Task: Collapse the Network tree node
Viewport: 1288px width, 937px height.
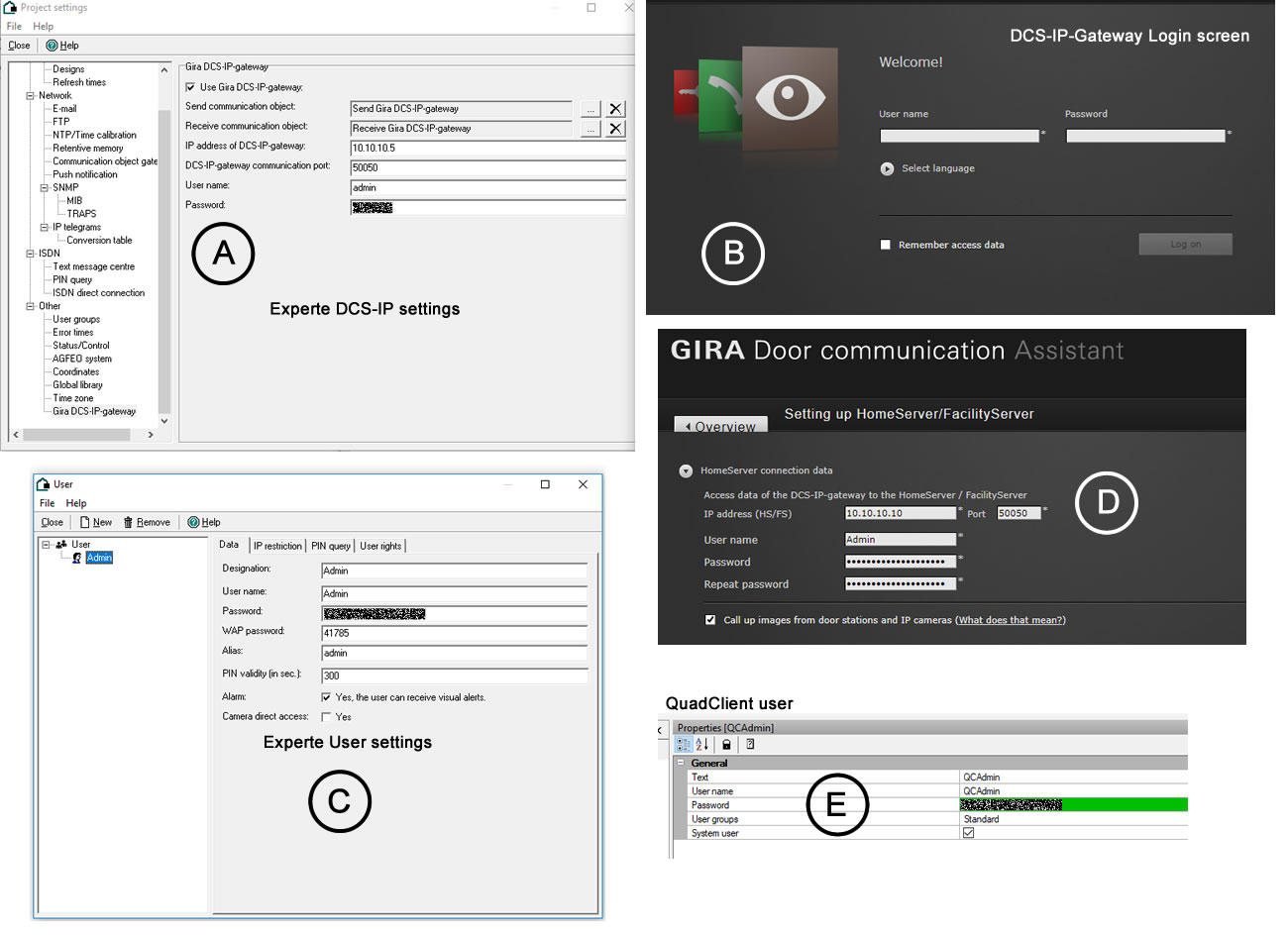Action: [30, 96]
